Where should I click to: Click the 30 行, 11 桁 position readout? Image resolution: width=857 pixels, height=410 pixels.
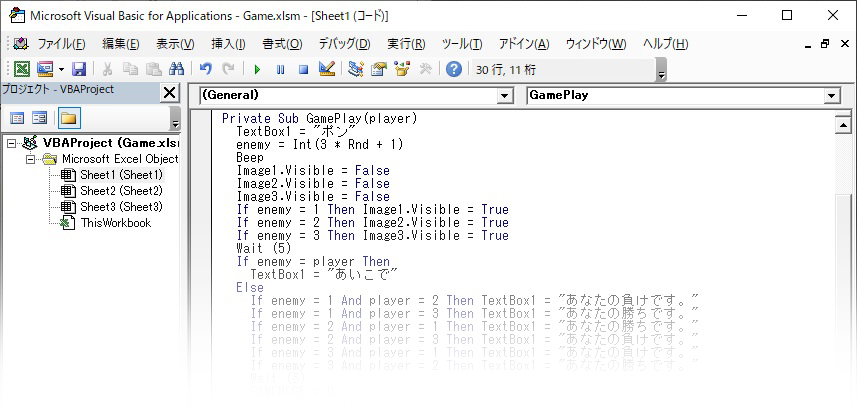(x=506, y=69)
